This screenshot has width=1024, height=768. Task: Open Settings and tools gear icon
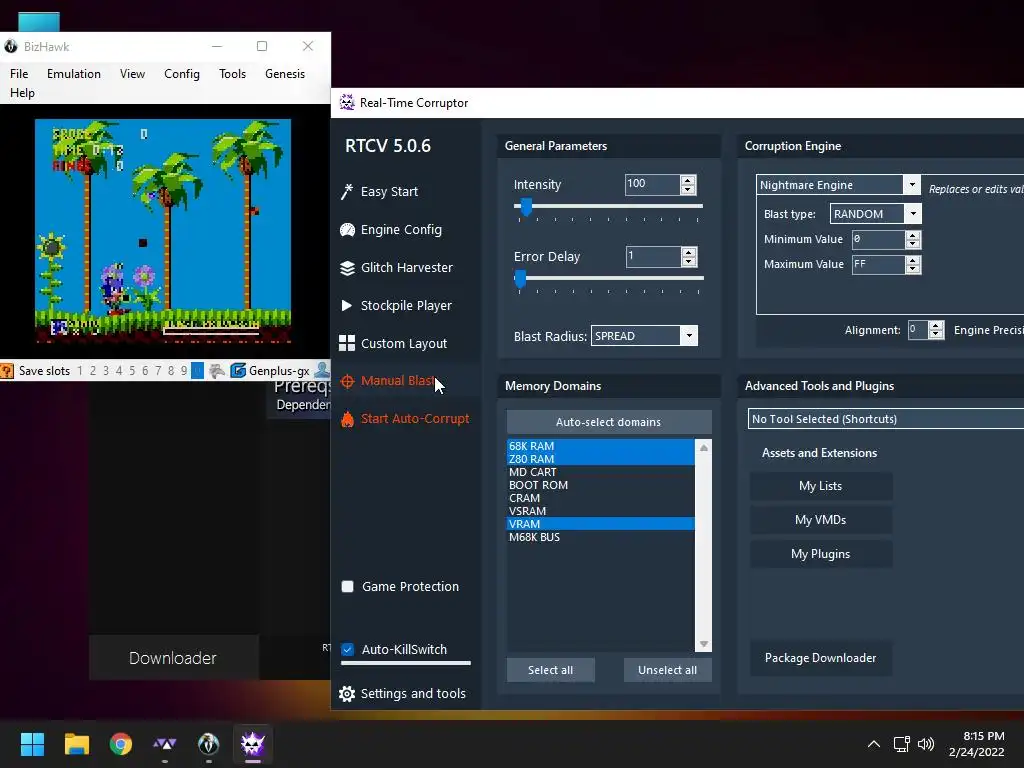pos(347,694)
